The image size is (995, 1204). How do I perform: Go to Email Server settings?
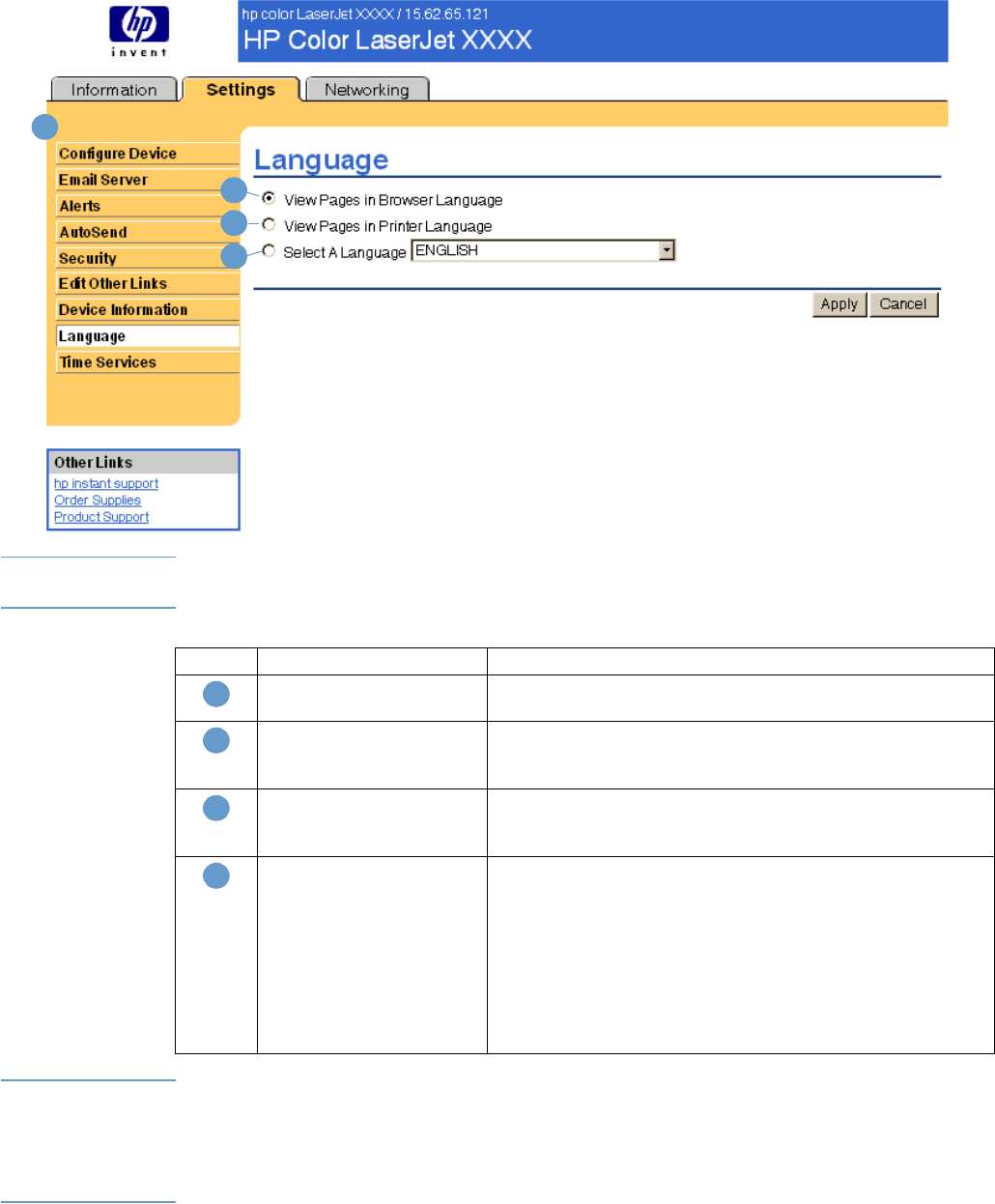point(148,180)
